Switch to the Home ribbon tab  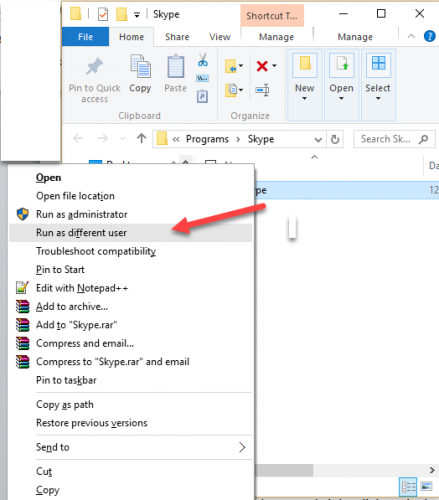[x=131, y=37]
